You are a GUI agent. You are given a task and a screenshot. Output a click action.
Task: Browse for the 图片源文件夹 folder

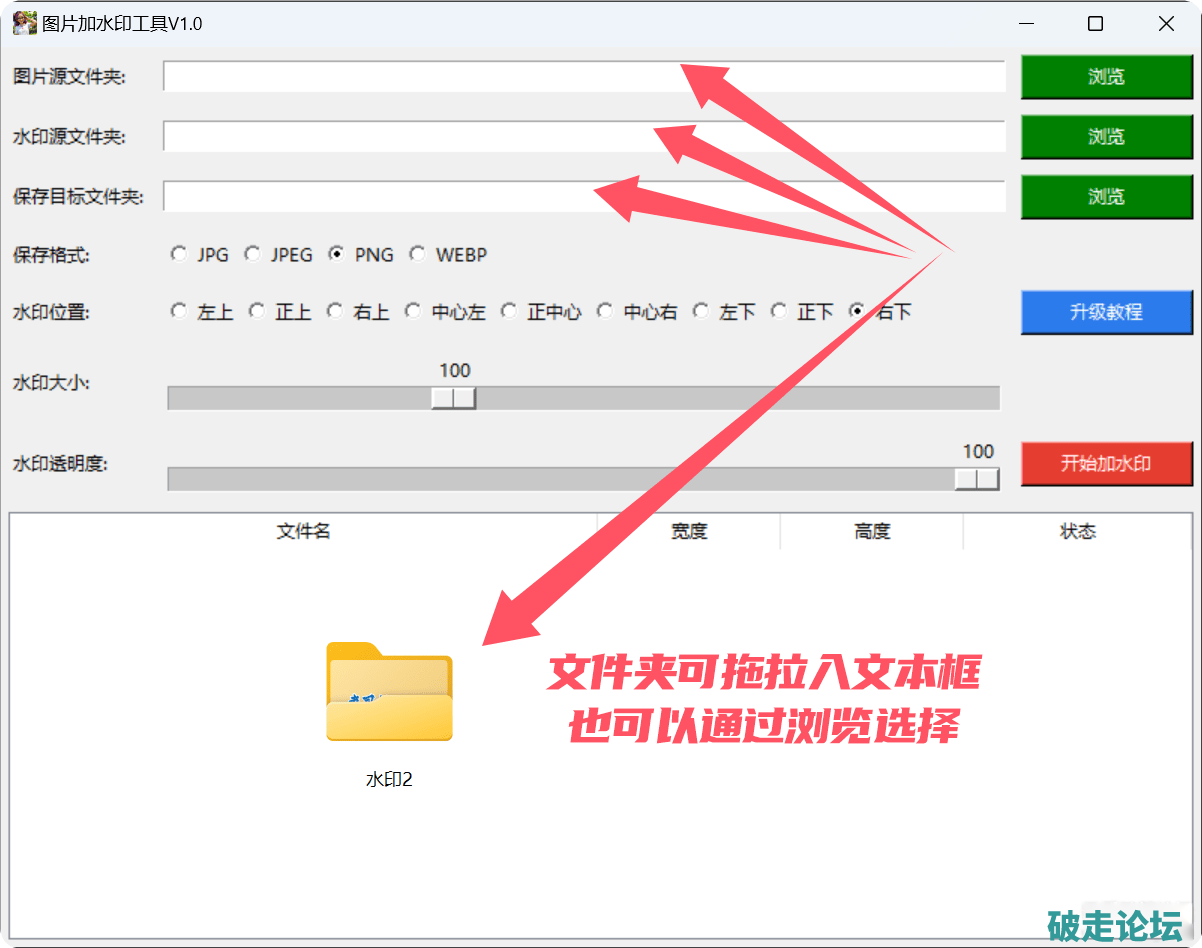tap(1106, 77)
